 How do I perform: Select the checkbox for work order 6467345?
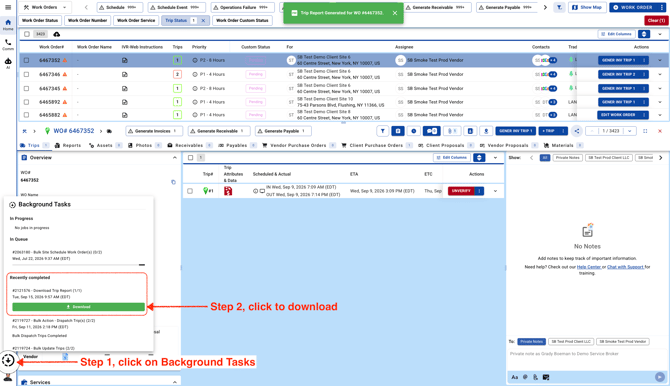[26, 88]
